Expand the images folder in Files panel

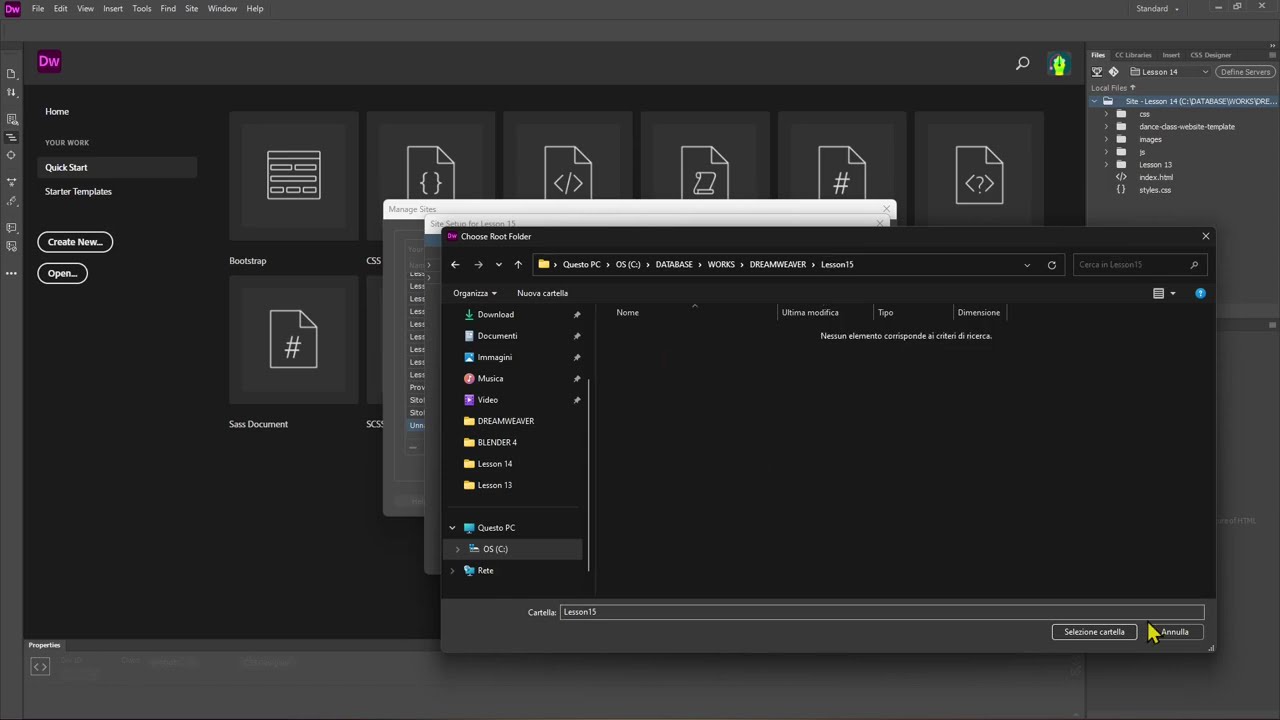pyautogui.click(x=1106, y=139)
